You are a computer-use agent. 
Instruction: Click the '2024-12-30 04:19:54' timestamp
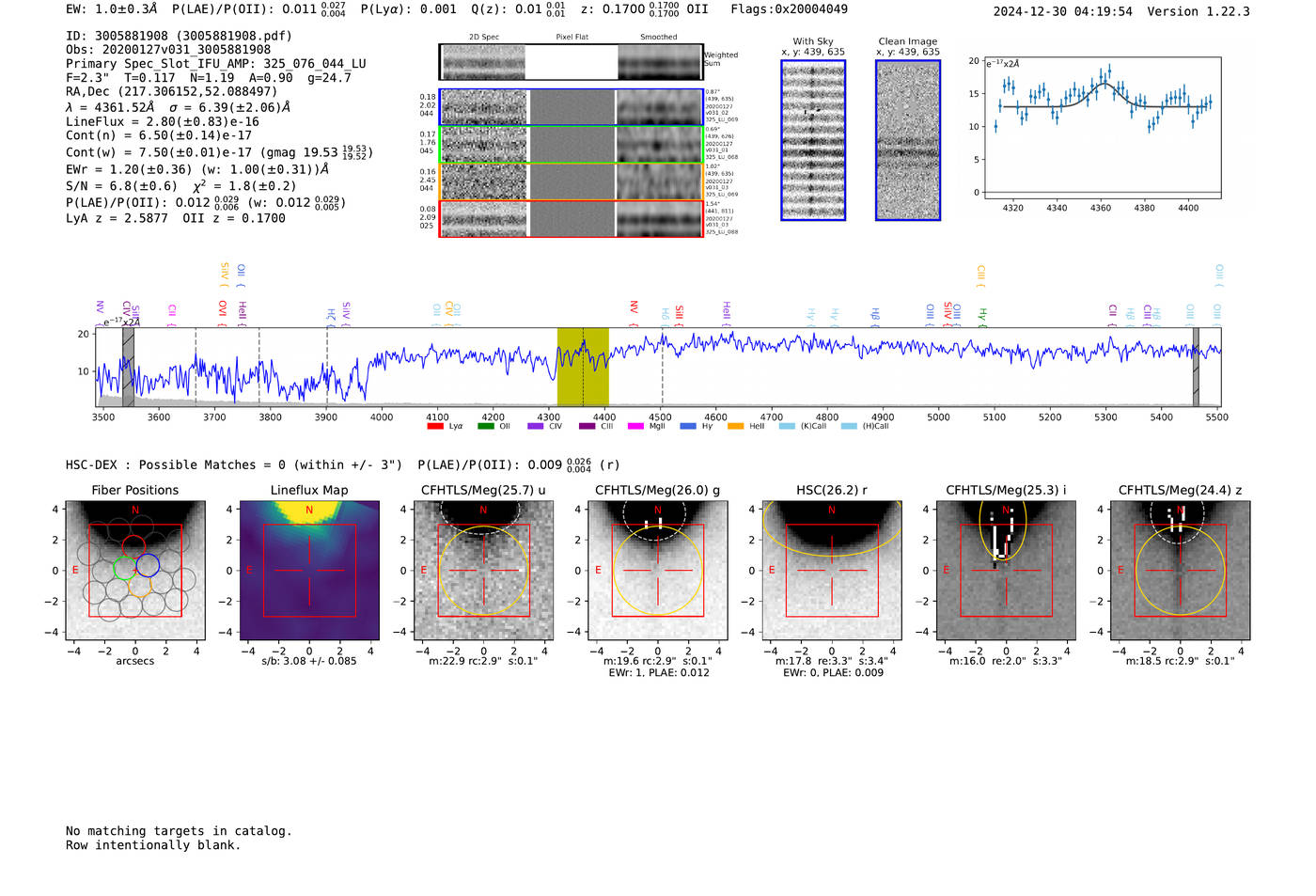click(1063, 11)
